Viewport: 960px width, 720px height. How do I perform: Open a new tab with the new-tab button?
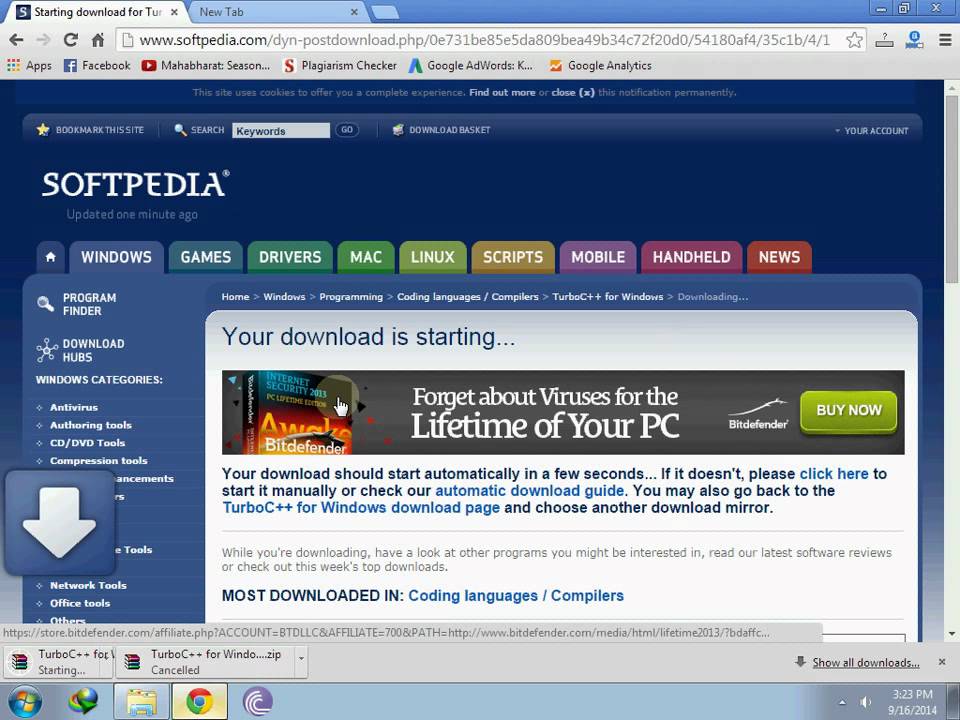(x=385, y=12)
